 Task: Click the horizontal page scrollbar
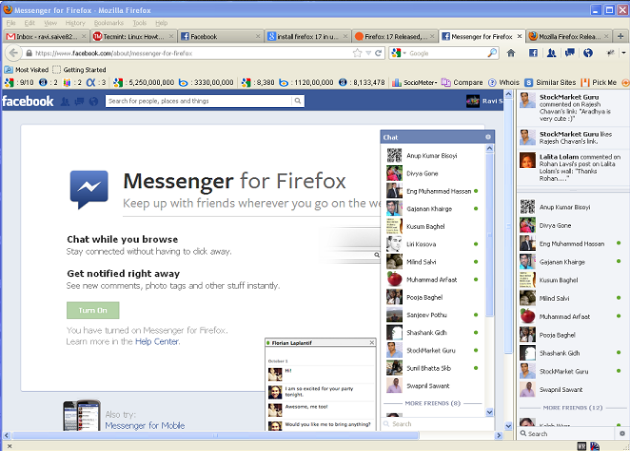pyautogui.click(x=215, y=435)
